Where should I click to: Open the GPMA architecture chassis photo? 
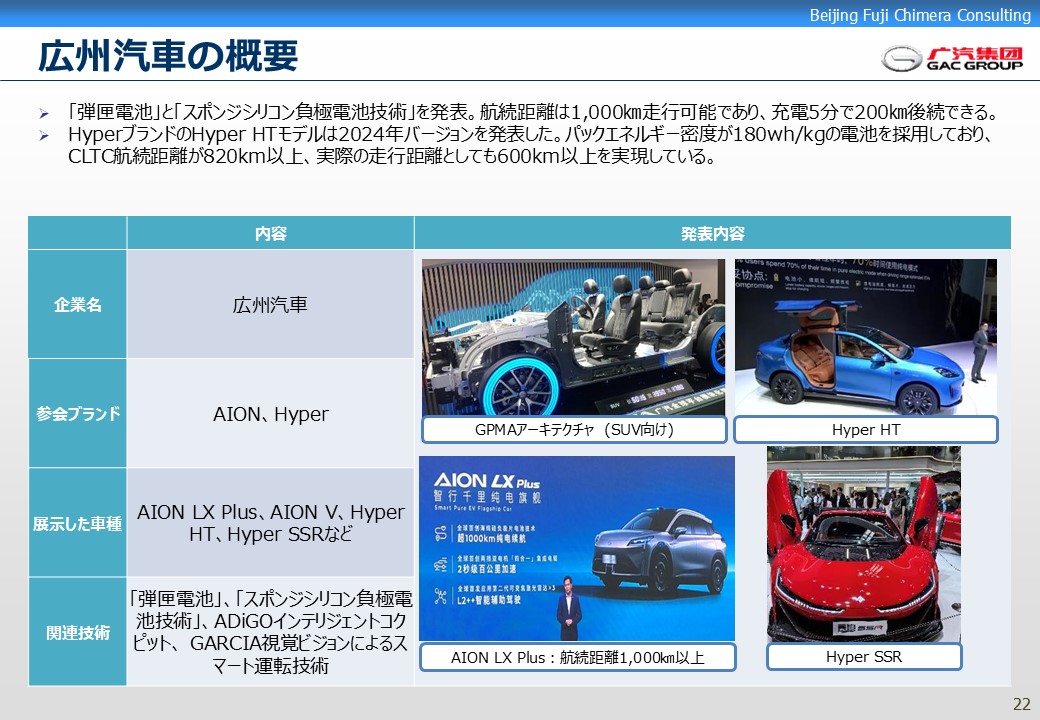574,337
